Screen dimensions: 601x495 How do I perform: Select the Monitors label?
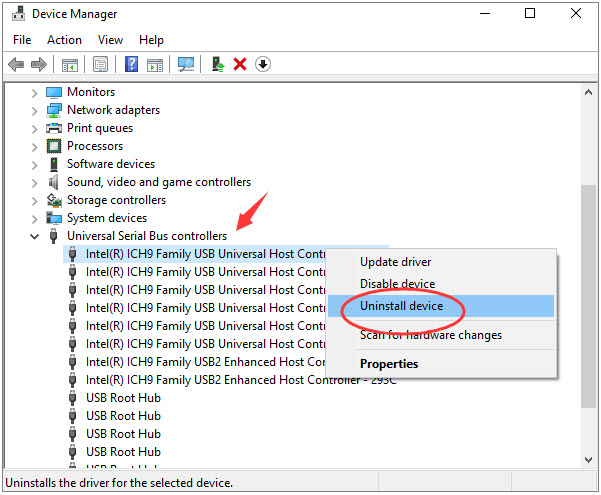(91, 92)
